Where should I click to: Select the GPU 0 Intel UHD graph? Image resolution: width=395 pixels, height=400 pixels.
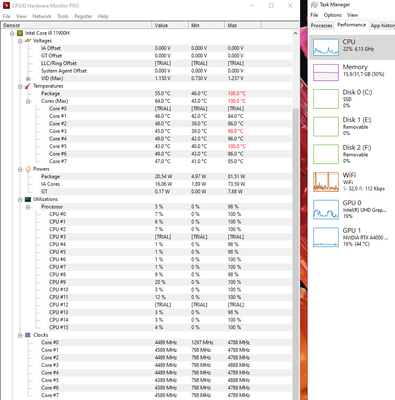coord(326,210)
